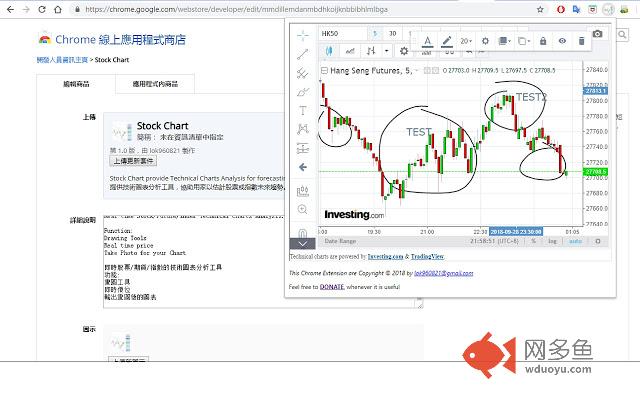Reload the browser page
This screenshot has width=640, height=400.
[42, 9]
